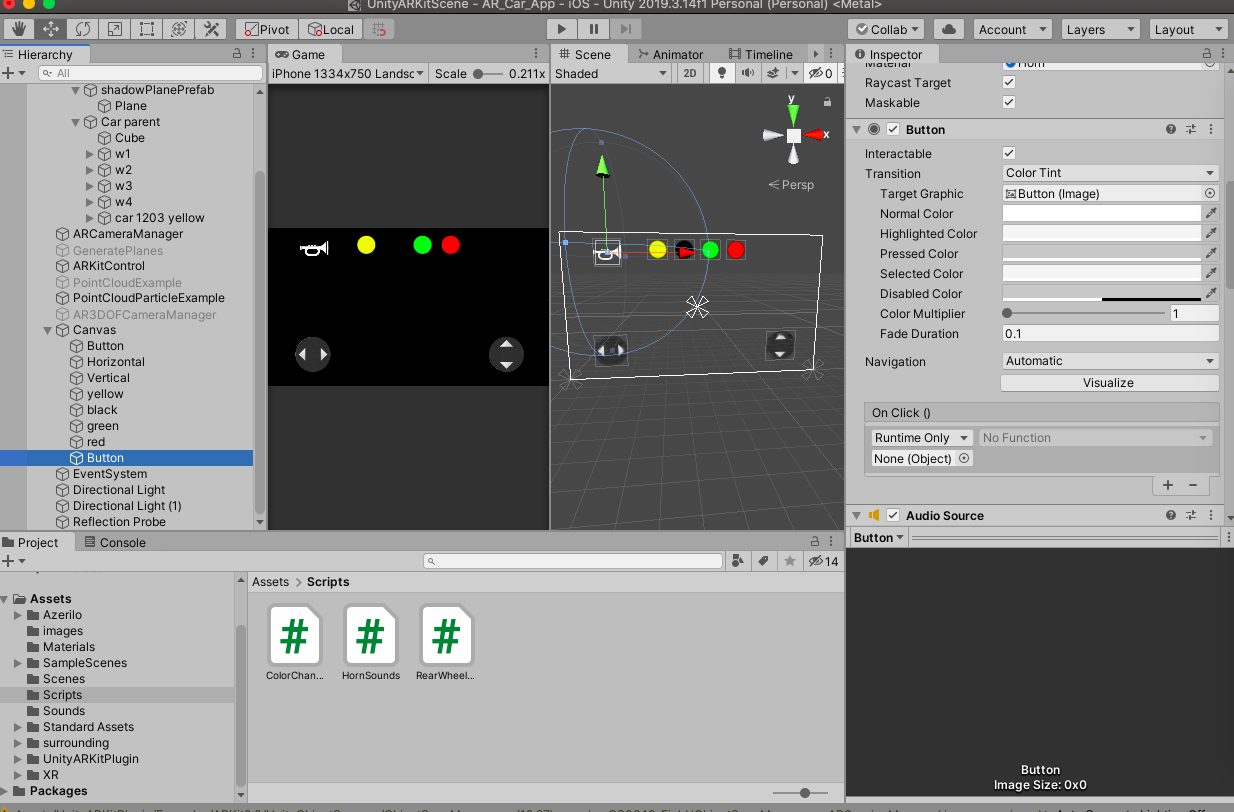The height and width of the screenshot is (812, 1234).
Task: Collapse Button component foldout
Action: pyautogui.click(x=857, y=129)
